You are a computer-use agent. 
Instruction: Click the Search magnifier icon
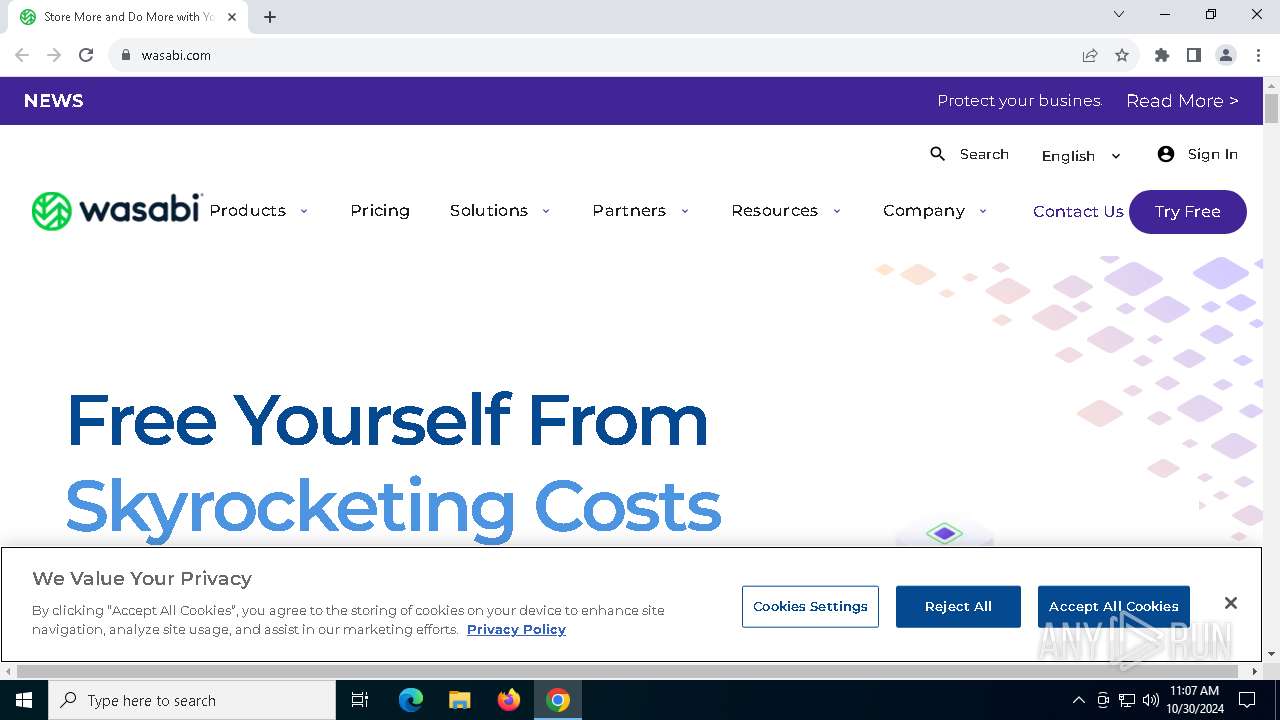938,154
